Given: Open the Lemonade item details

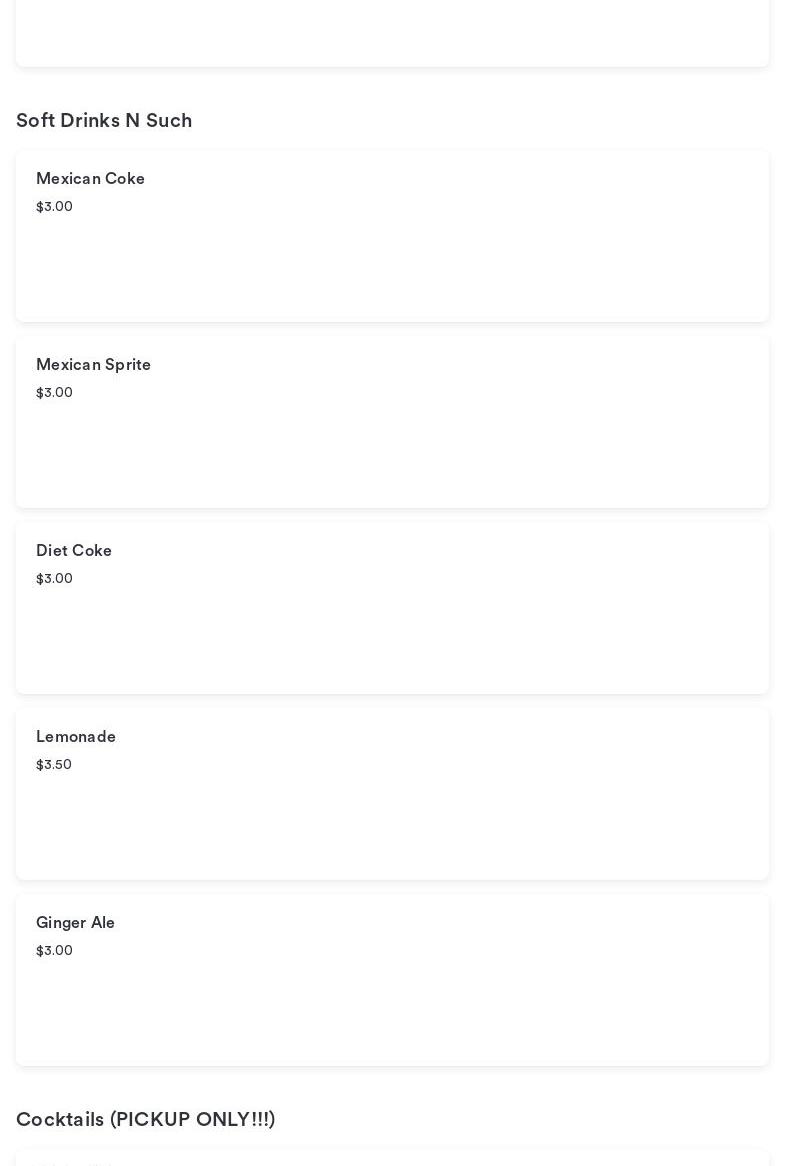Looking at the screenshot, I should coord(76,737).
